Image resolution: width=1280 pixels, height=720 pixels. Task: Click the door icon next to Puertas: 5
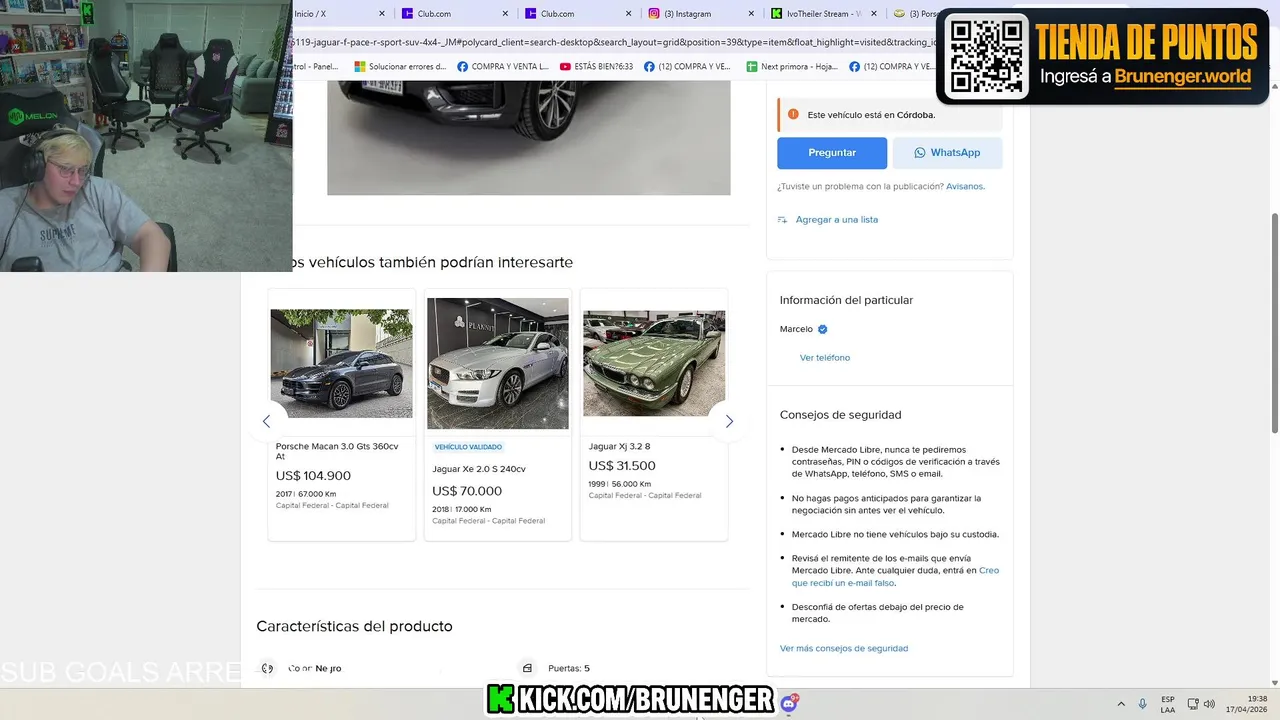(527, 668)
